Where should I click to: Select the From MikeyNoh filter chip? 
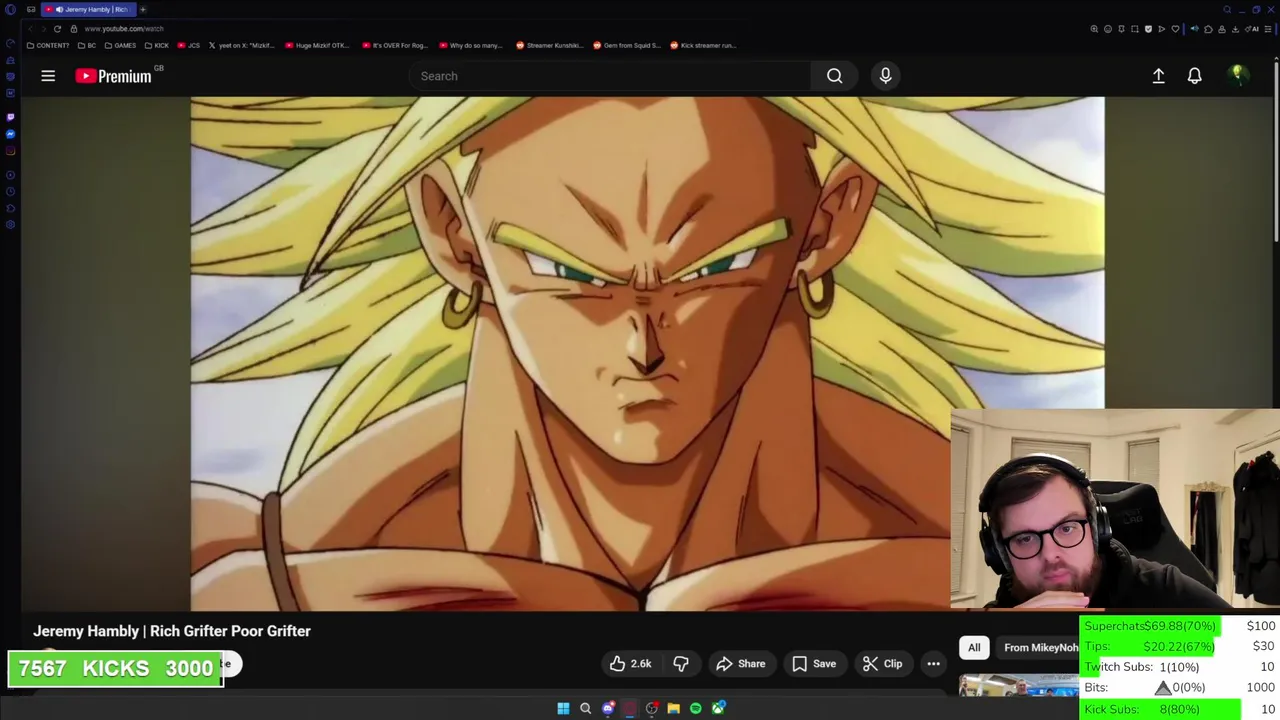[x=1040, y=648]
